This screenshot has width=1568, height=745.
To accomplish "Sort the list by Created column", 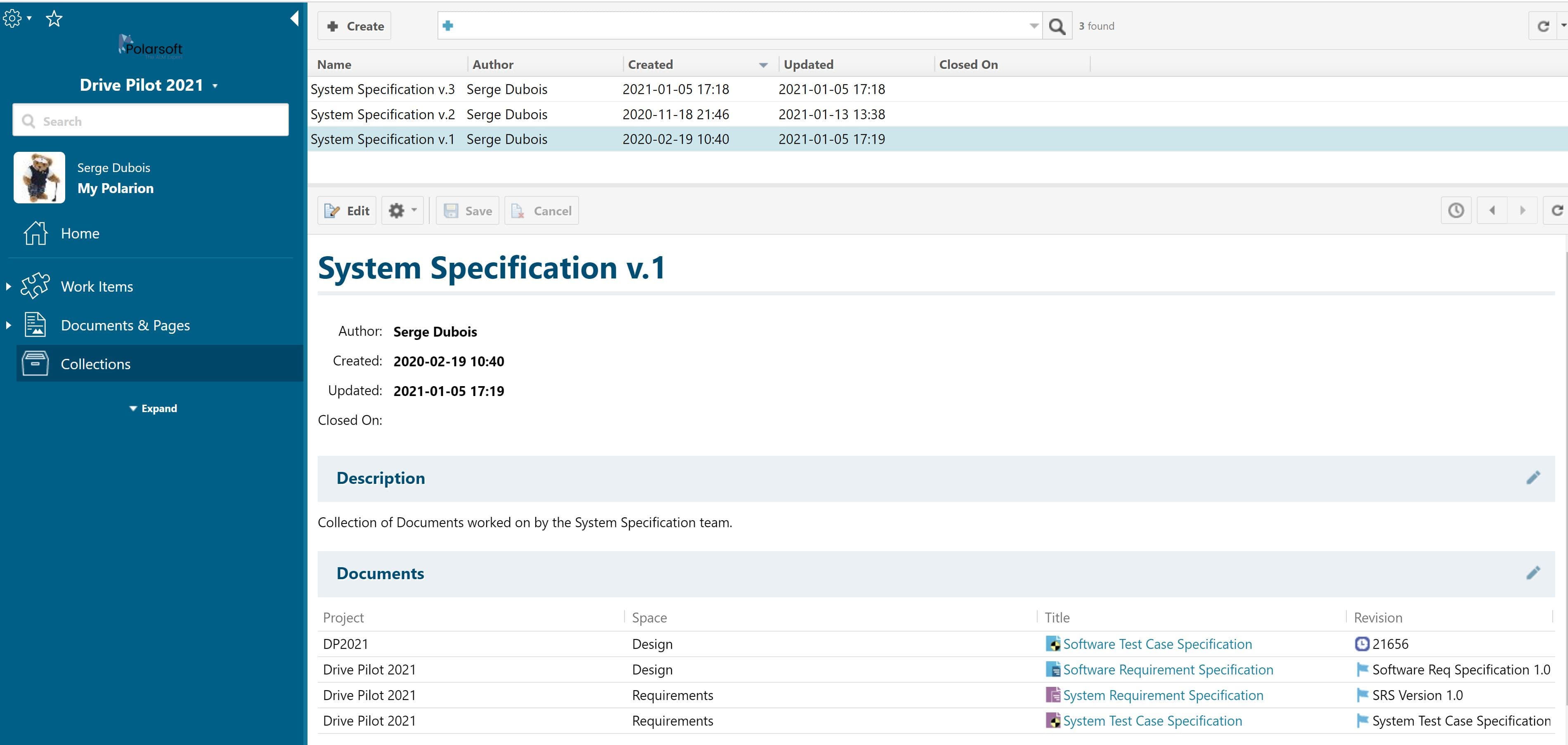I will 650,64.
